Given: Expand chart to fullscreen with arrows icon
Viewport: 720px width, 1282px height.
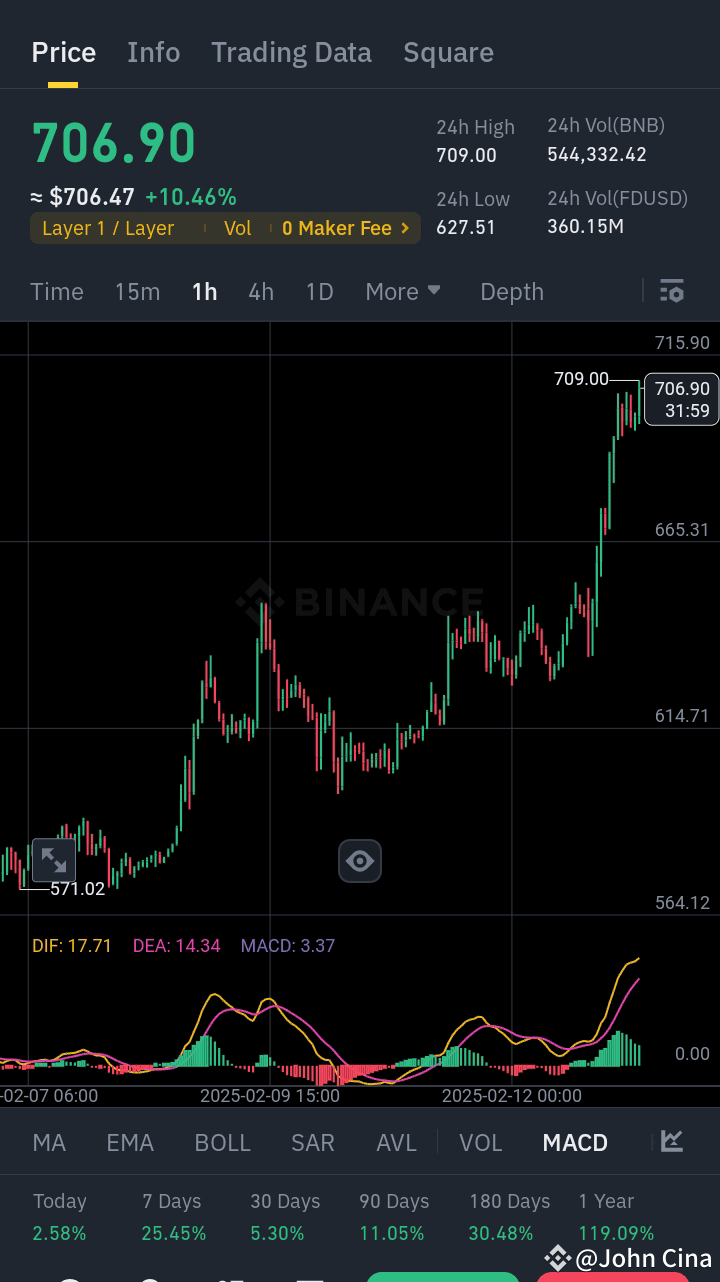Looking at the screenshot, I should (52, 860).
